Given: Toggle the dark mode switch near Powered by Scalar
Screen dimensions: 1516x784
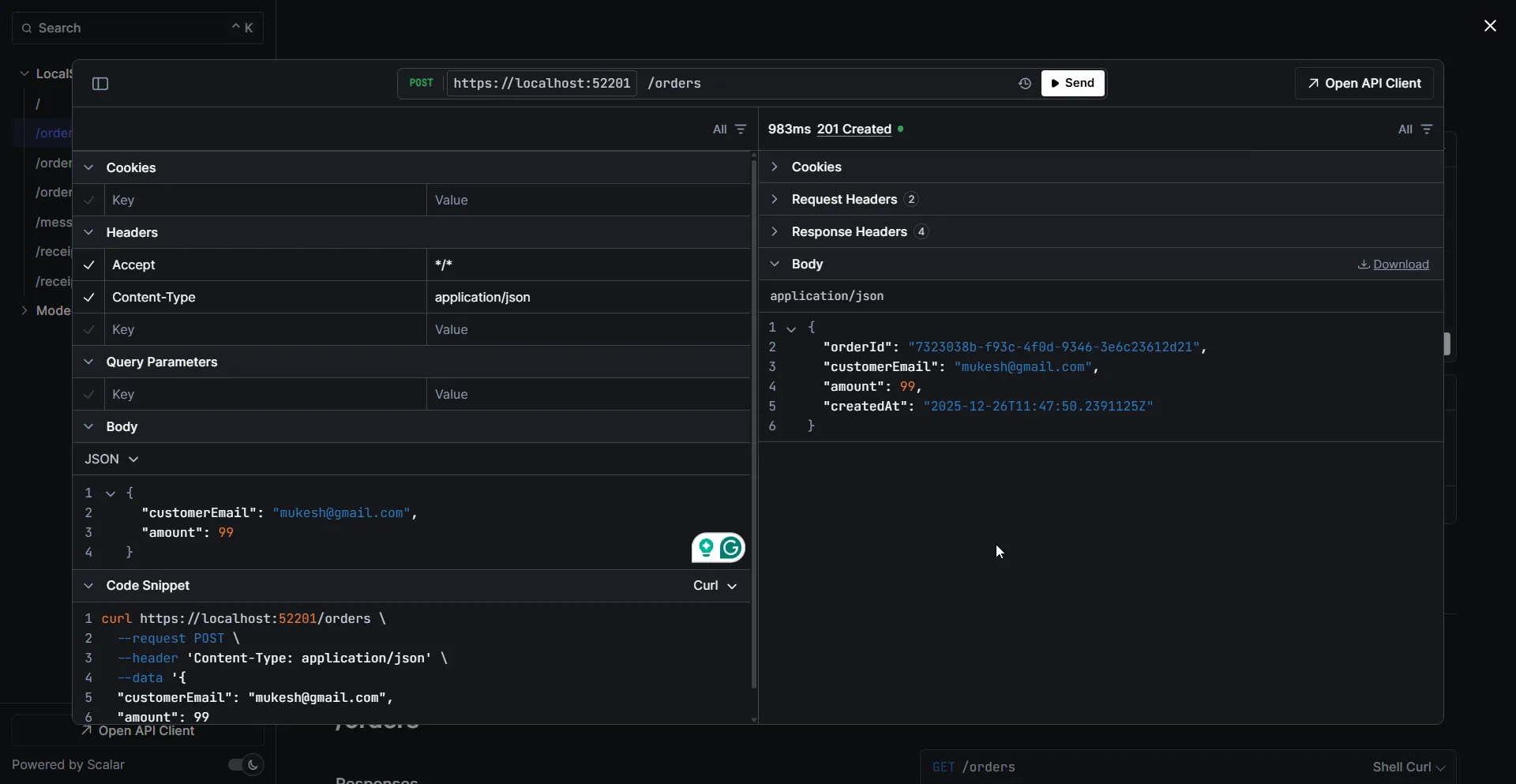Looking at the screenshot, I should coord(244,765).
